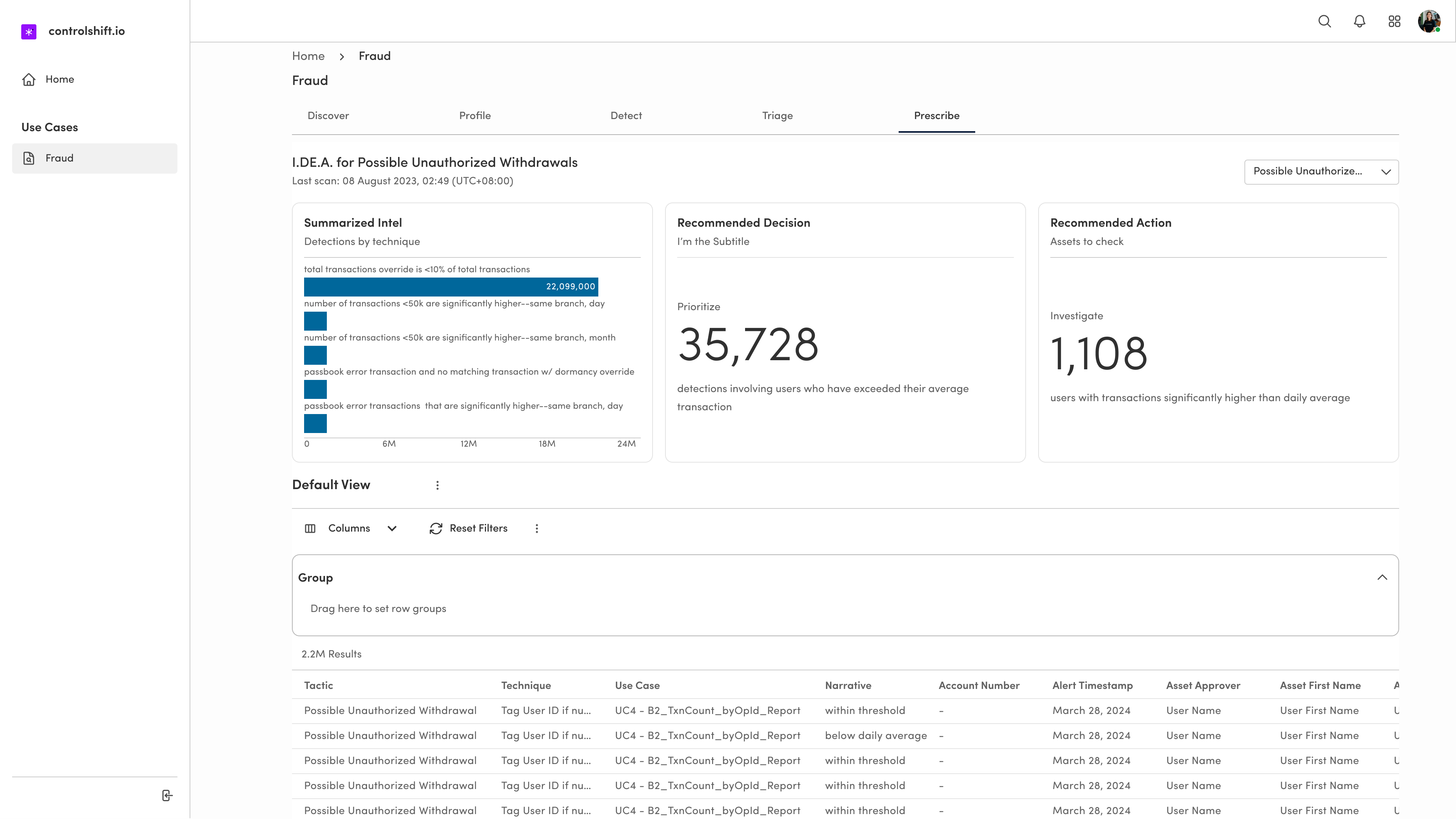
Task: Click the breadcrumb chevron separator
Action: coord(342,56)
